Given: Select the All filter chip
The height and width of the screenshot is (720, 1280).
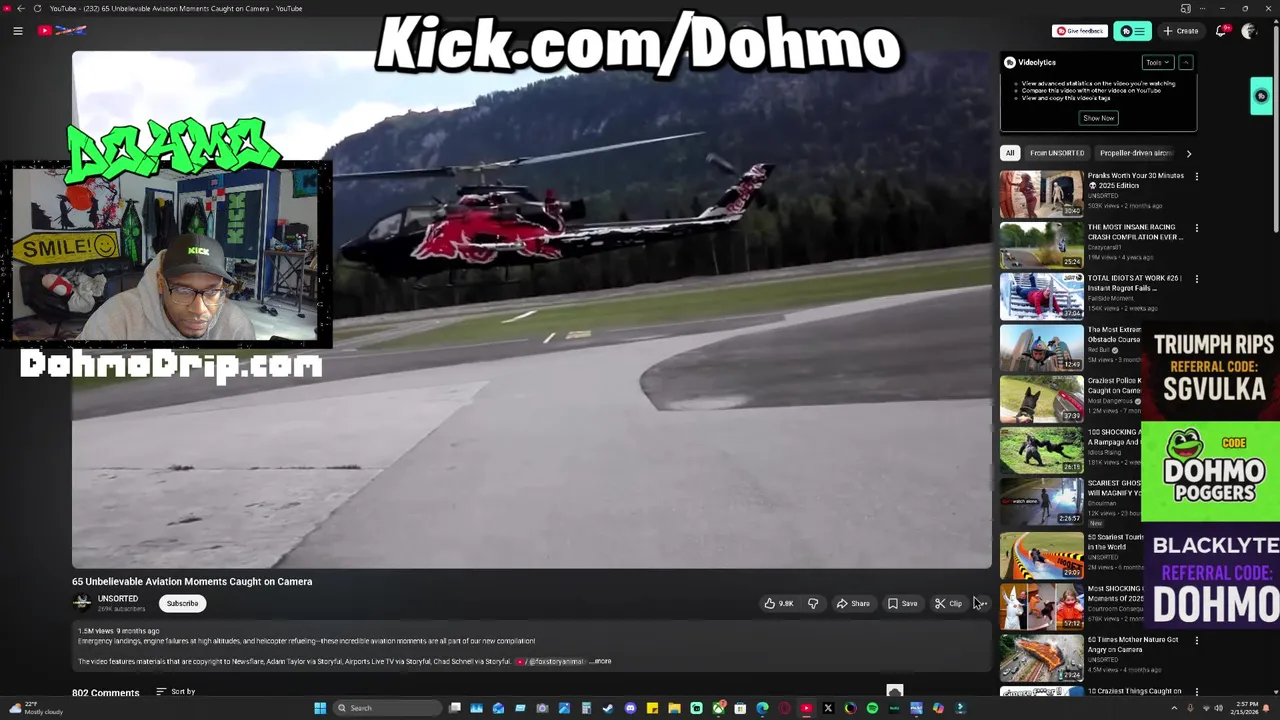Looking at the screenshot, I should [x=1010, y=153].
